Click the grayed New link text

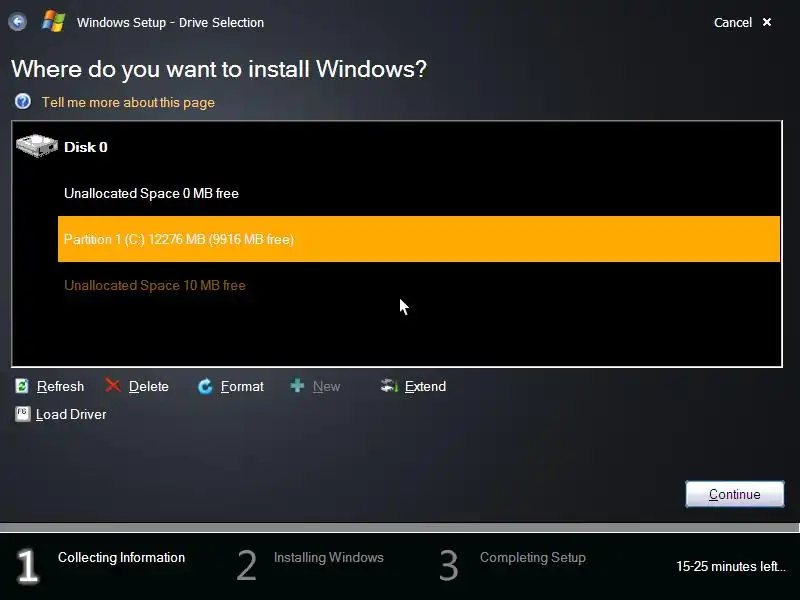point(327,387)
